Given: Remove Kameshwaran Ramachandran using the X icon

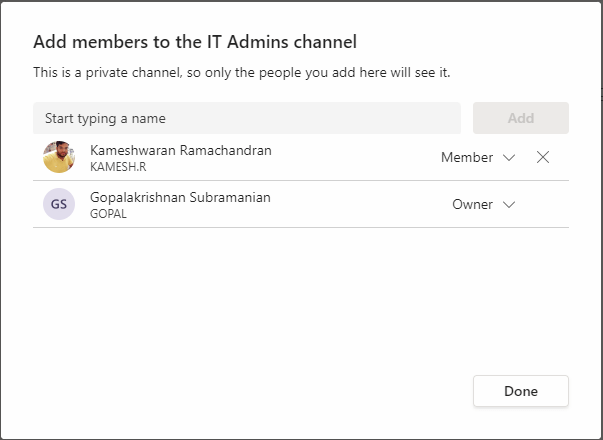Looking at the screenshot, I should tap(543, 157).
